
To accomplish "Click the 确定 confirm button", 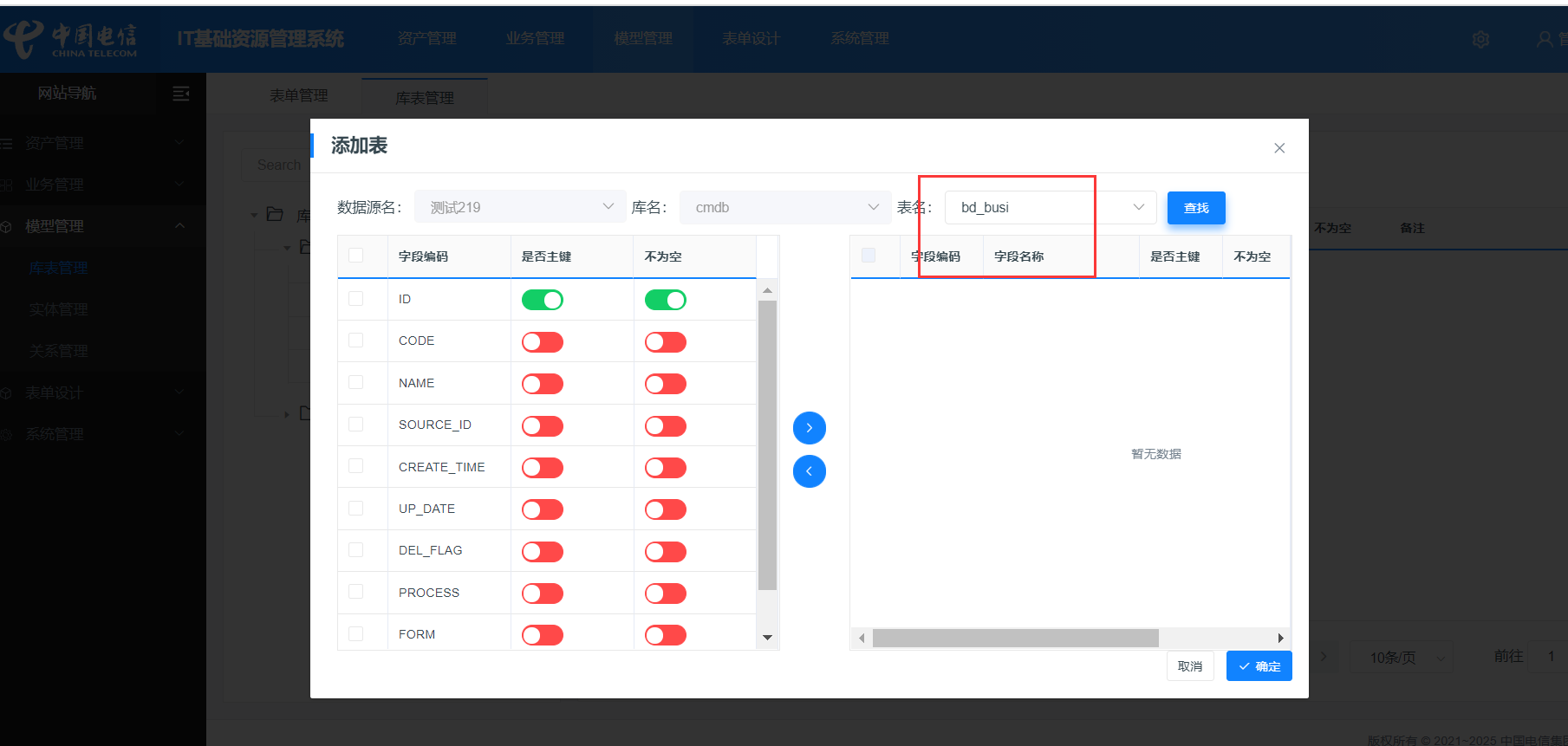I will [x=1259, y=666].
